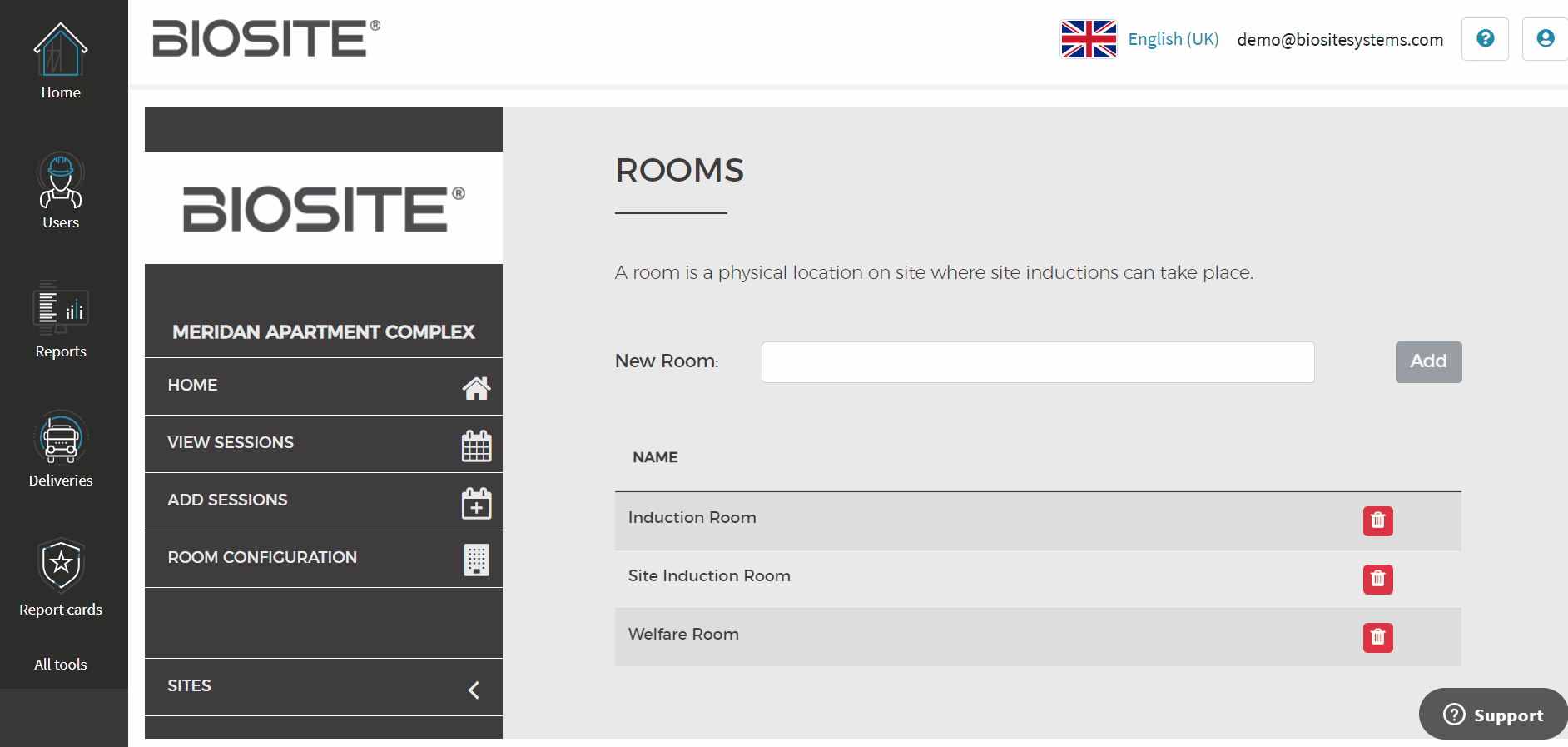Image resolution: width=1568 pixels, height=747 pixels.
Task: Select Home in the site menu
Action: coord(323,386)
